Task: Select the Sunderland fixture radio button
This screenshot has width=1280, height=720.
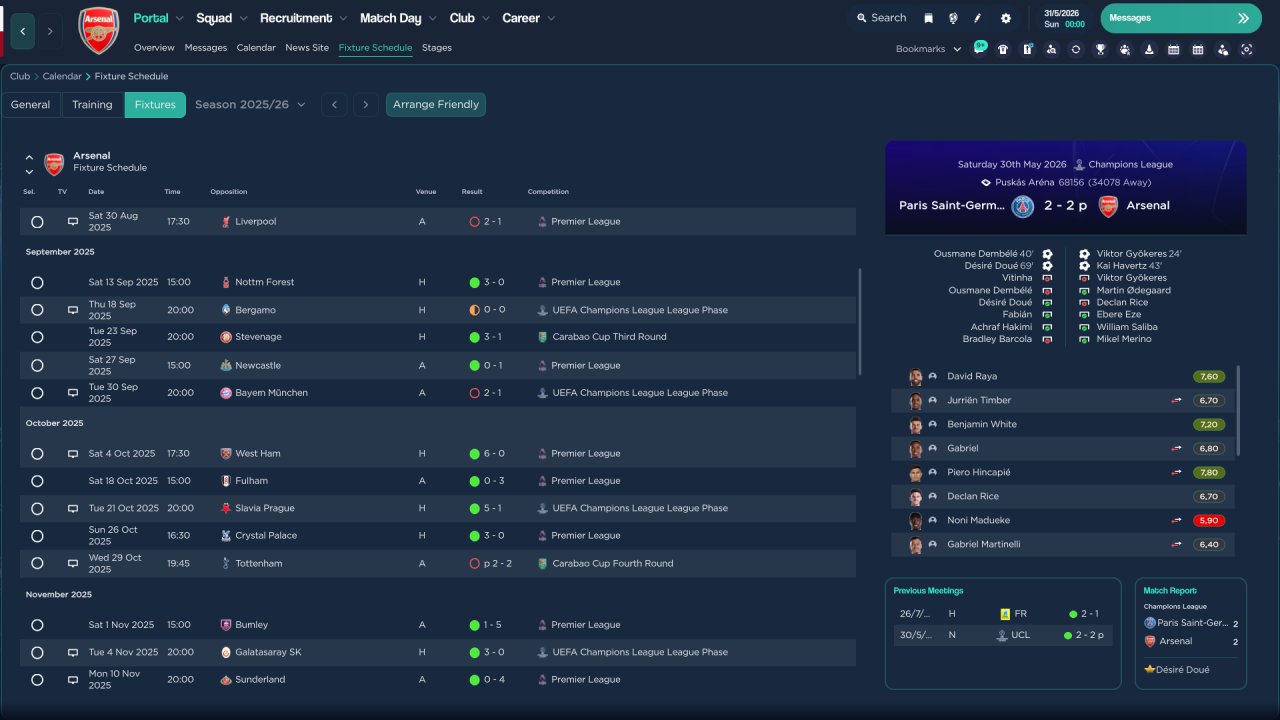Action: tap(37, 680)
